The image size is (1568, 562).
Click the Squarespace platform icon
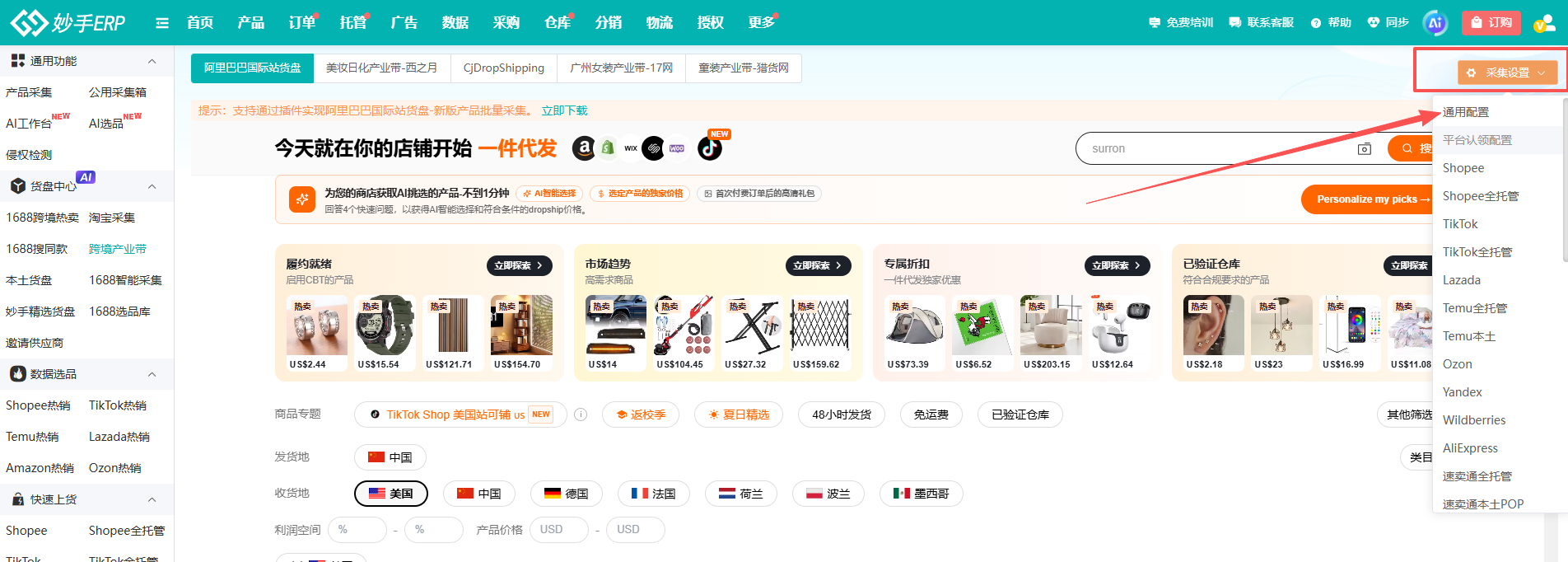(x=653, y=148)
